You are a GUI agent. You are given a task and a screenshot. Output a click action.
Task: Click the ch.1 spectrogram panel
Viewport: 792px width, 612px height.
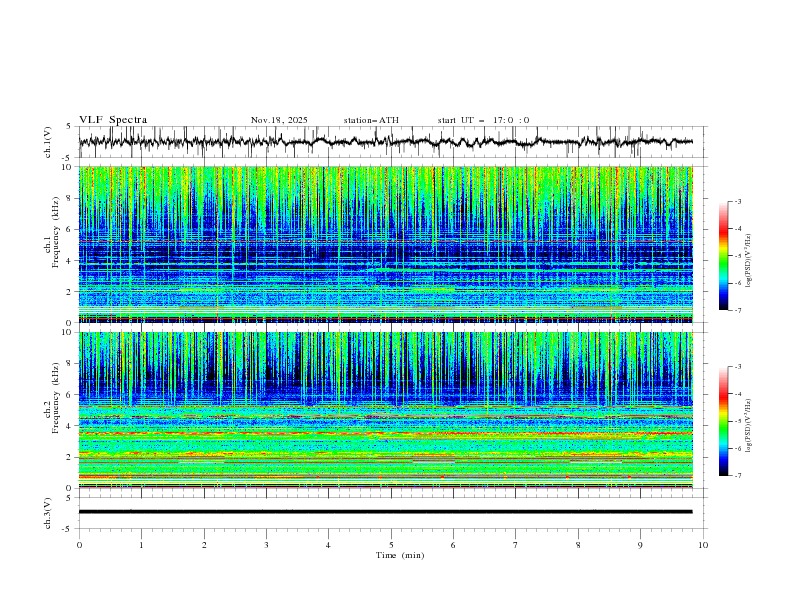(x=385, y=244)
